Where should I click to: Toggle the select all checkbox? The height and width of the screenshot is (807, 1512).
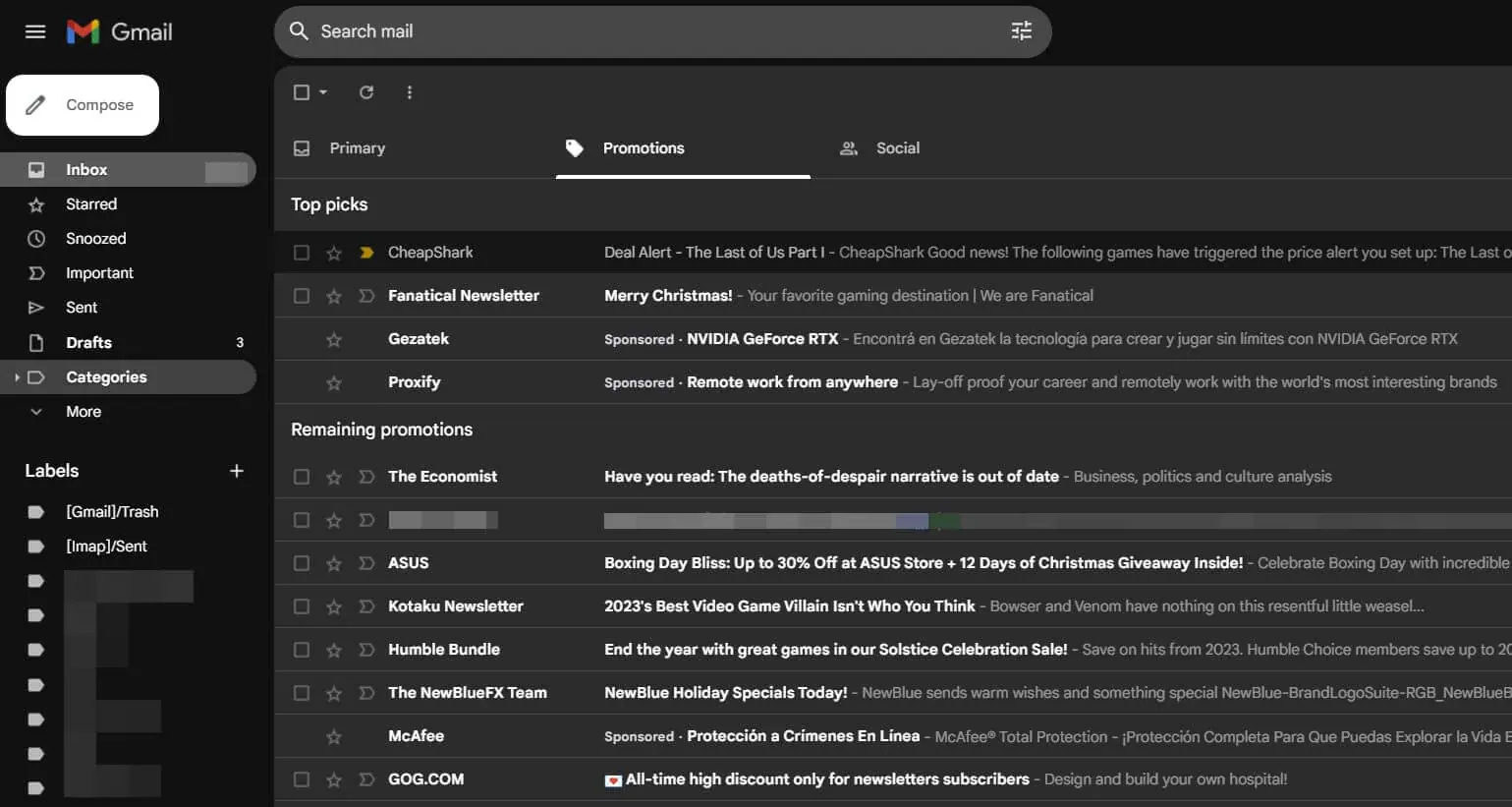302,92
